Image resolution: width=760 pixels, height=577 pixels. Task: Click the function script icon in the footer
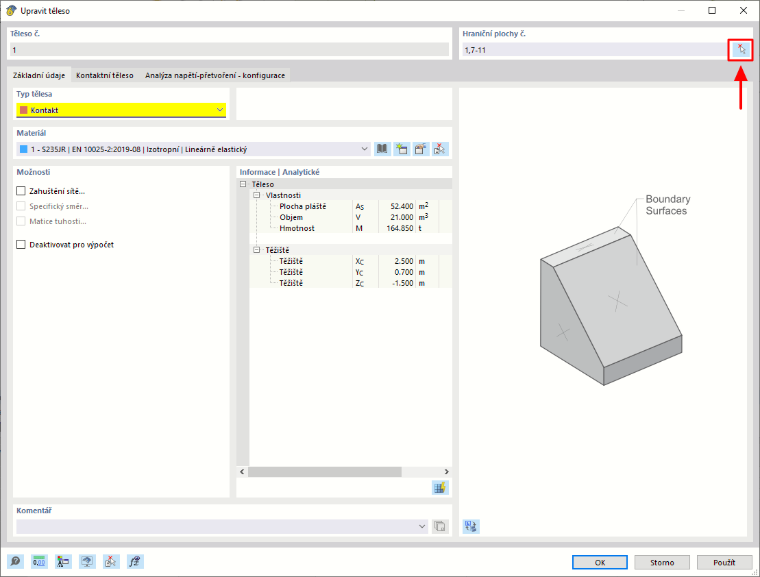click(x=135, y=561)
